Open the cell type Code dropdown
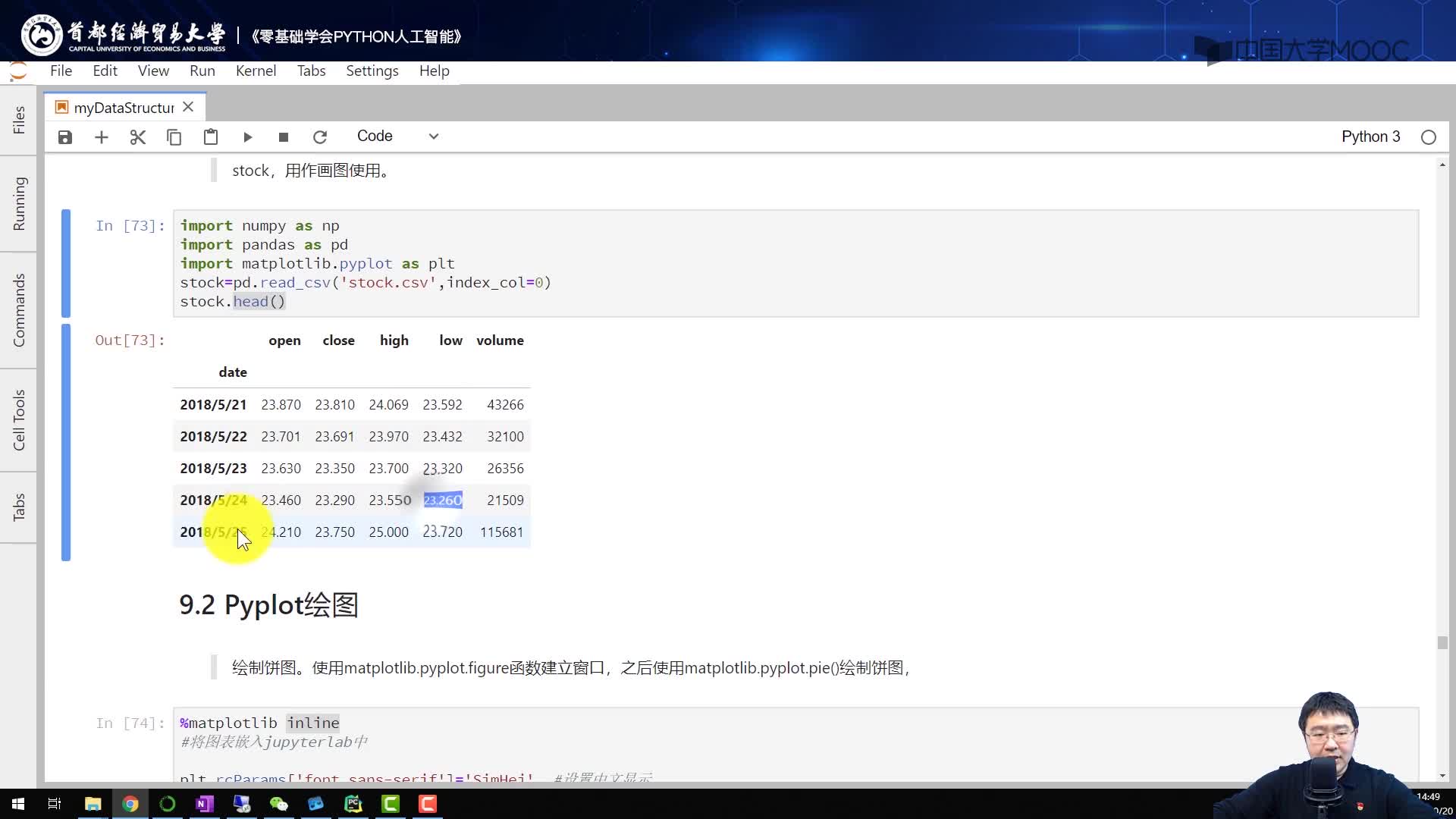Viewport: 1456px width, 819px height. click(x=398, y=136)
